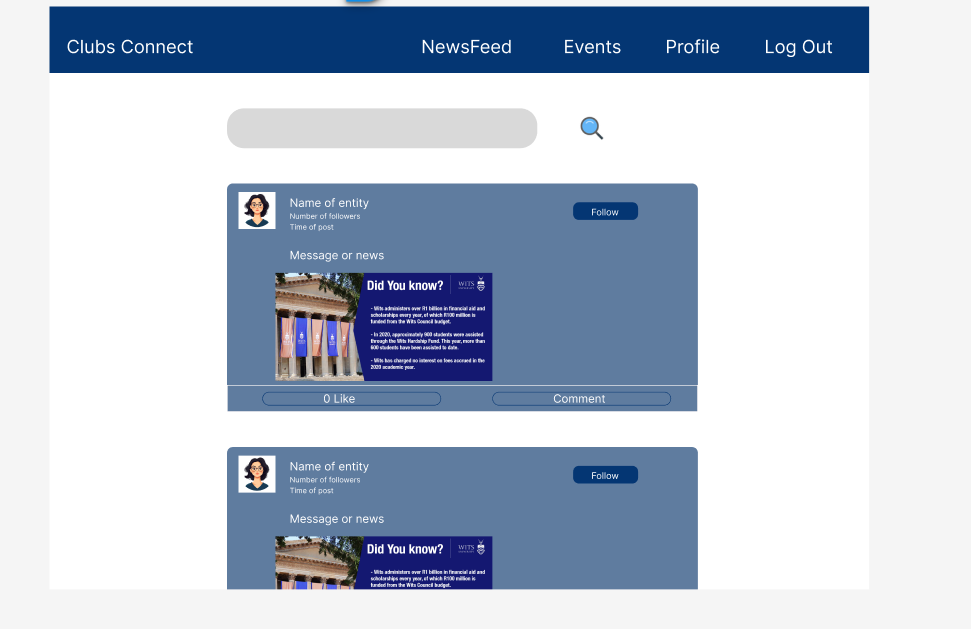The image size is (971, 629).
Task: Click the Comment button on first post
Action: (581, 399)
